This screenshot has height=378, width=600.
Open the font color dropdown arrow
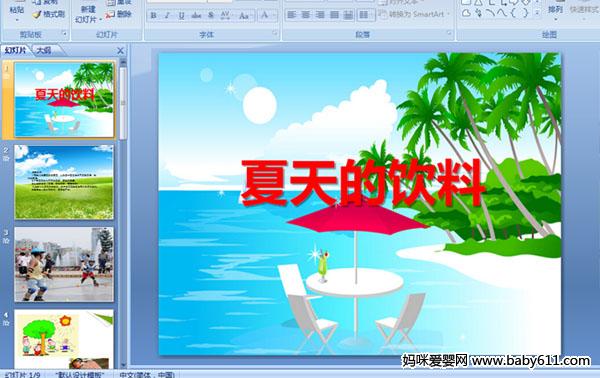click(274, 16)
